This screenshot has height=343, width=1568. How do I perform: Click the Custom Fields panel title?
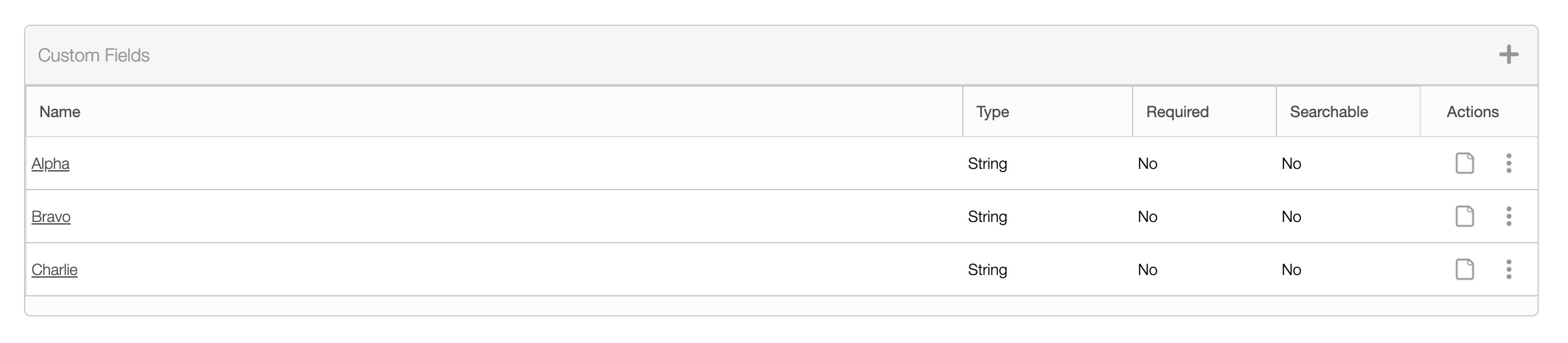(x=94, y=56)
